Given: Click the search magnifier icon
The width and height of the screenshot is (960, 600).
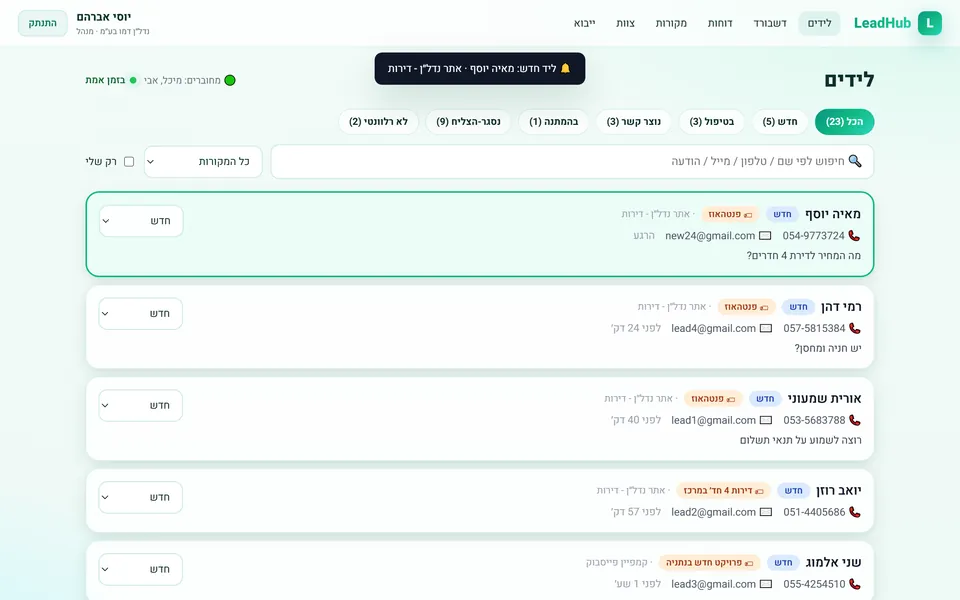Looking at the screenshot, I should (855, 161).
